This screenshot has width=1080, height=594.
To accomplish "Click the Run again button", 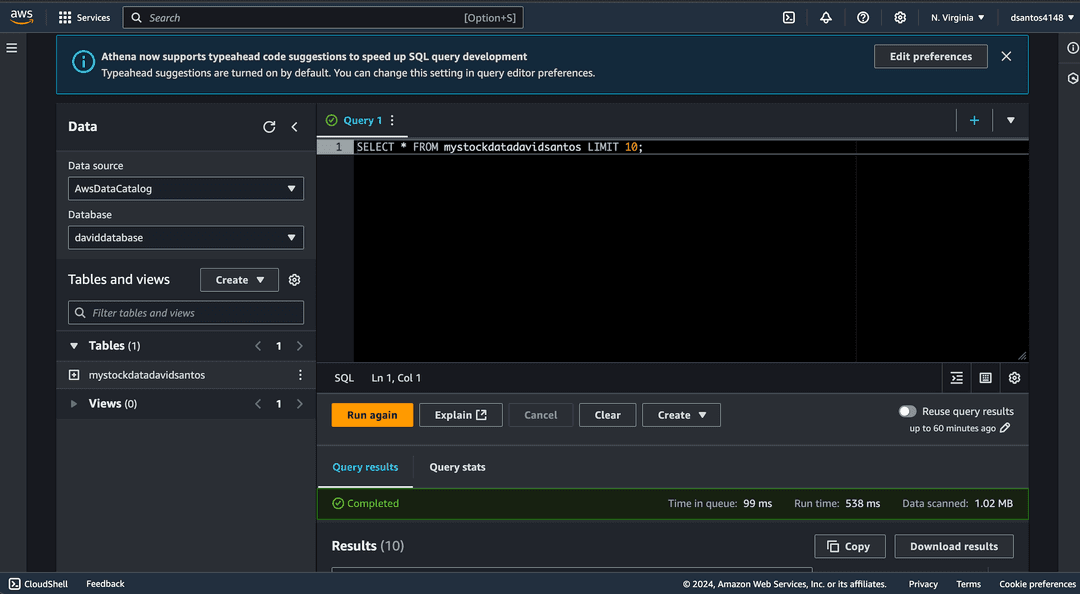I will coord(372,415).
